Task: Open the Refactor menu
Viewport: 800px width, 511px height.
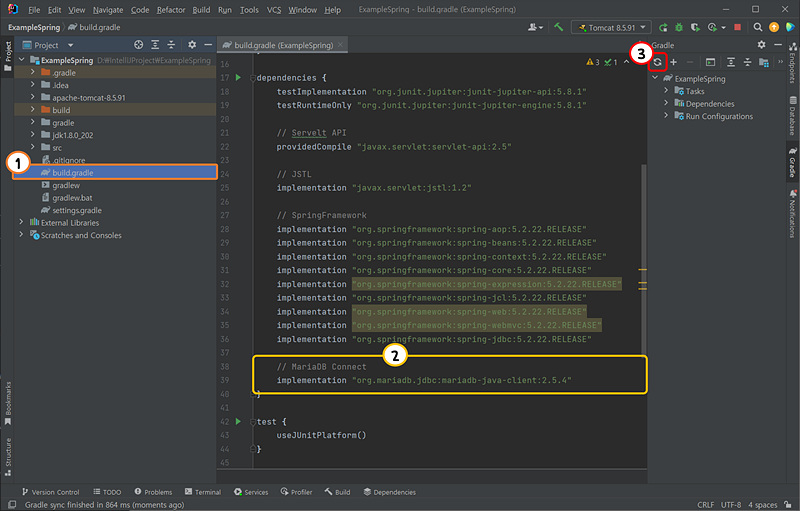Action: (170, 10)
